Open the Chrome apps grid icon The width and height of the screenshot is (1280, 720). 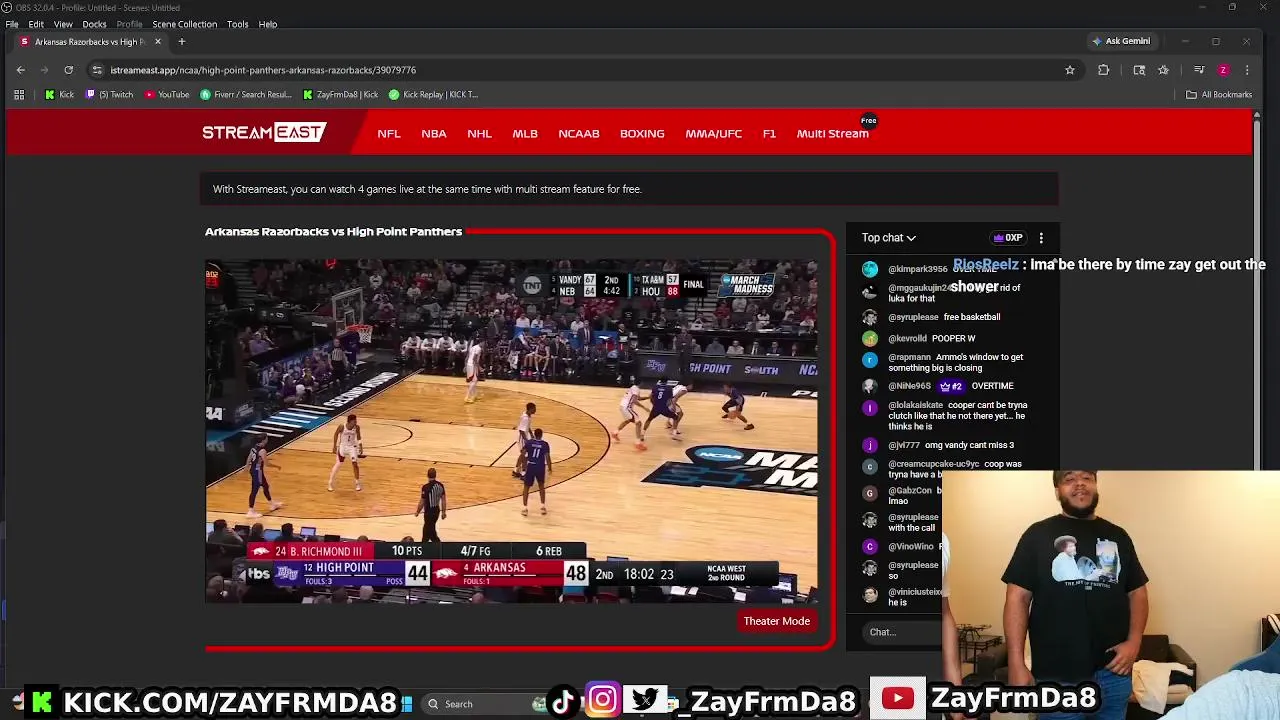point(19,94)
